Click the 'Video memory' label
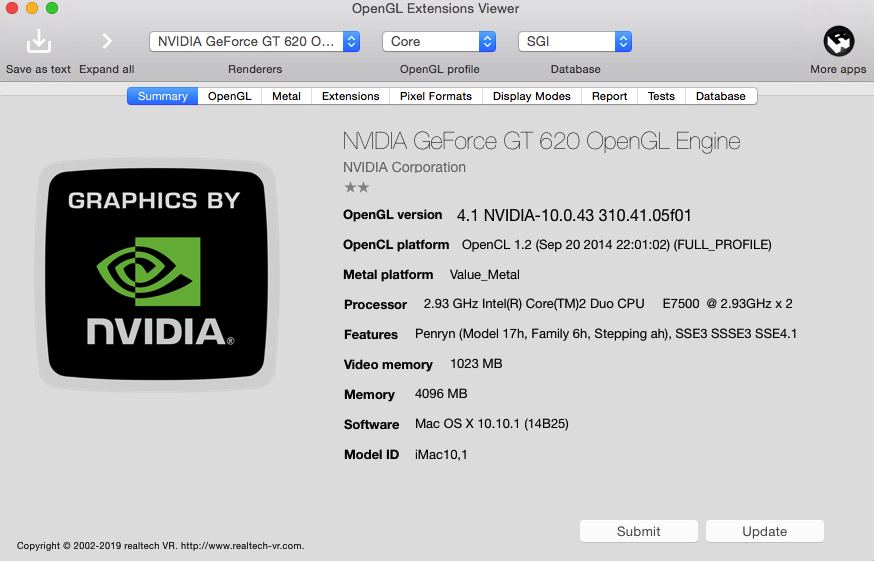Image resolution: width=874 pixels, height=561 pixels. (388, 365)
